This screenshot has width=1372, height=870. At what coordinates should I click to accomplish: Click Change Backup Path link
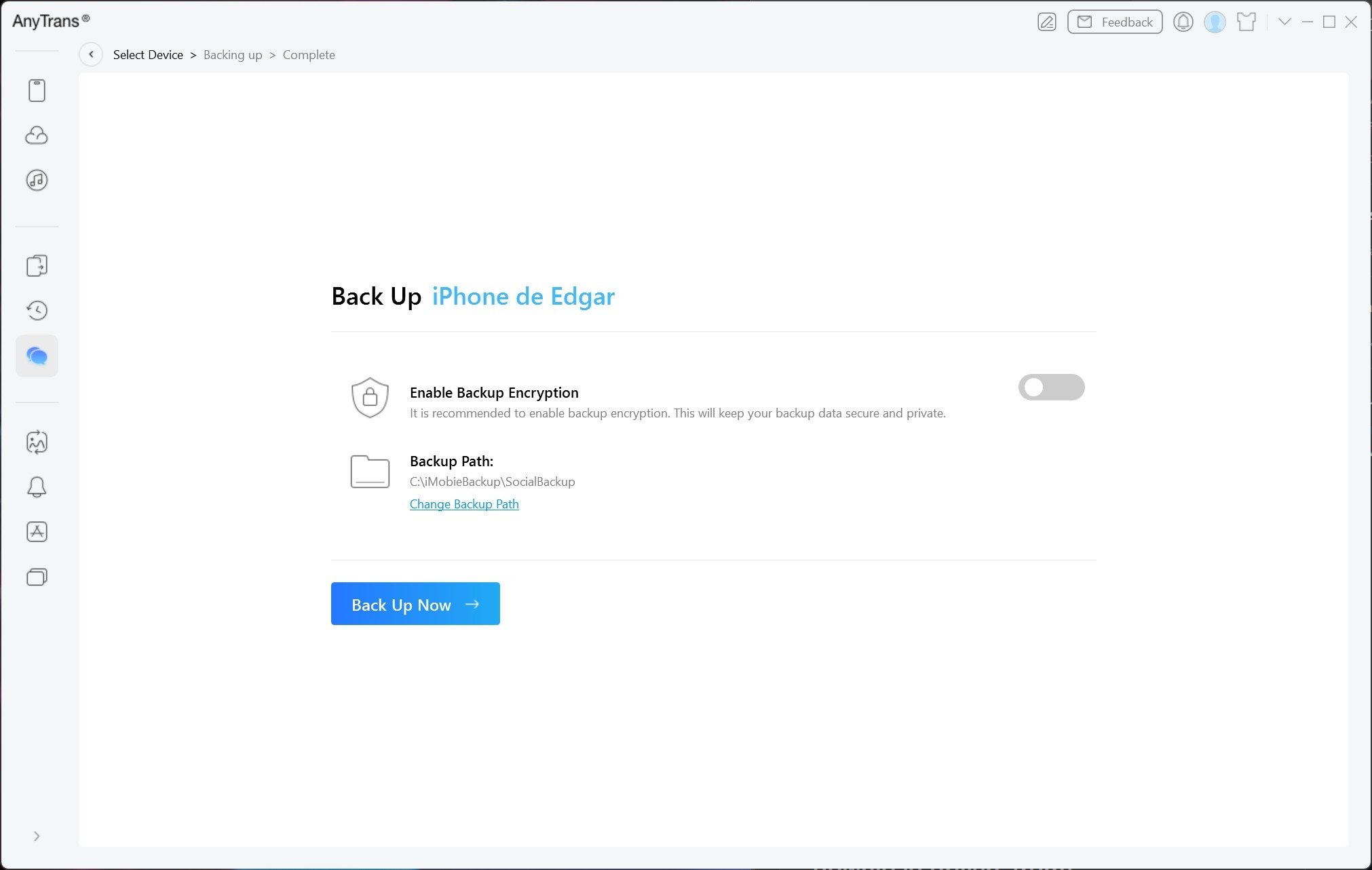[x=464, y=503]
